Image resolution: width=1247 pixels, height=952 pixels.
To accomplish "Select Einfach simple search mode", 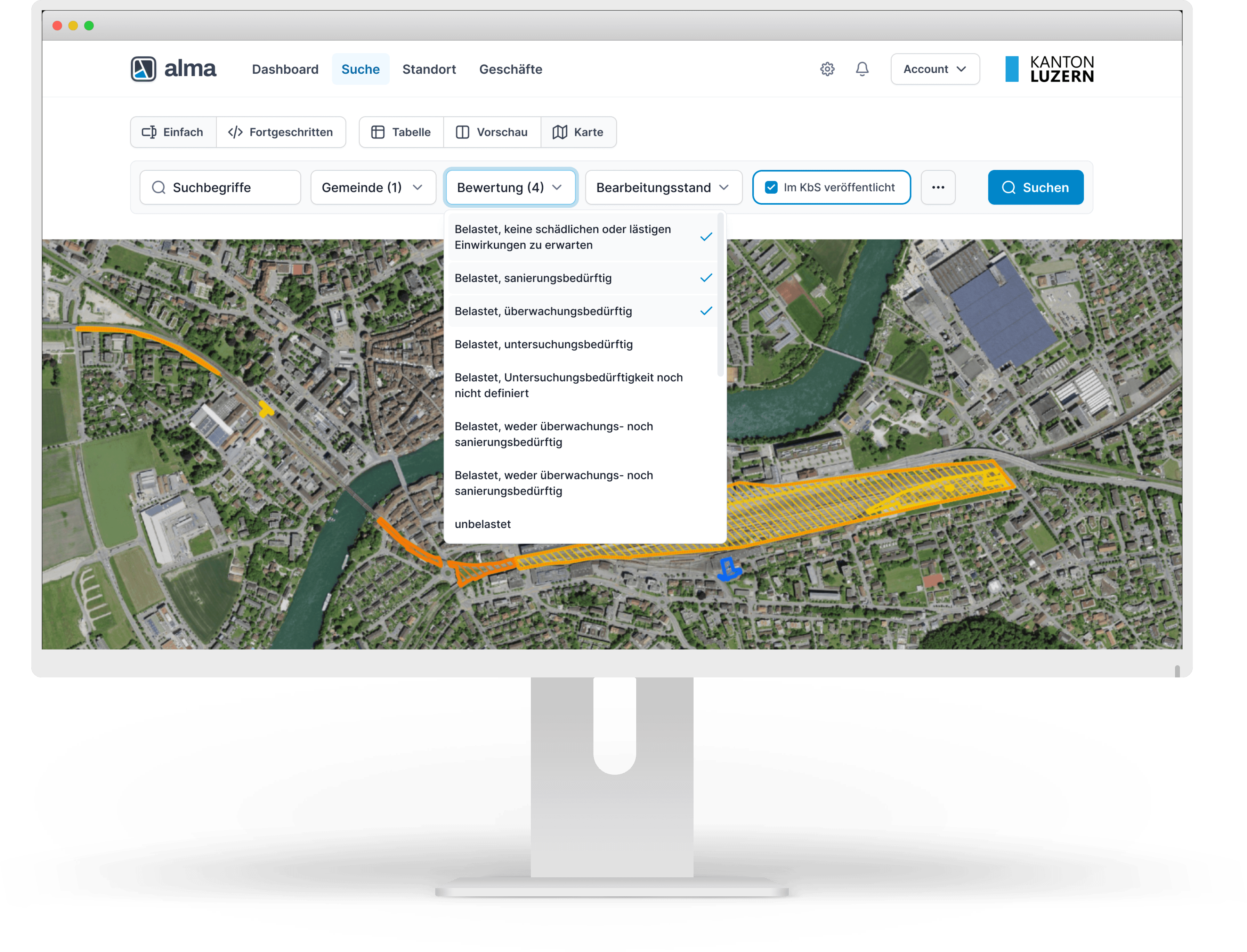I will click(x=173, y=132).
